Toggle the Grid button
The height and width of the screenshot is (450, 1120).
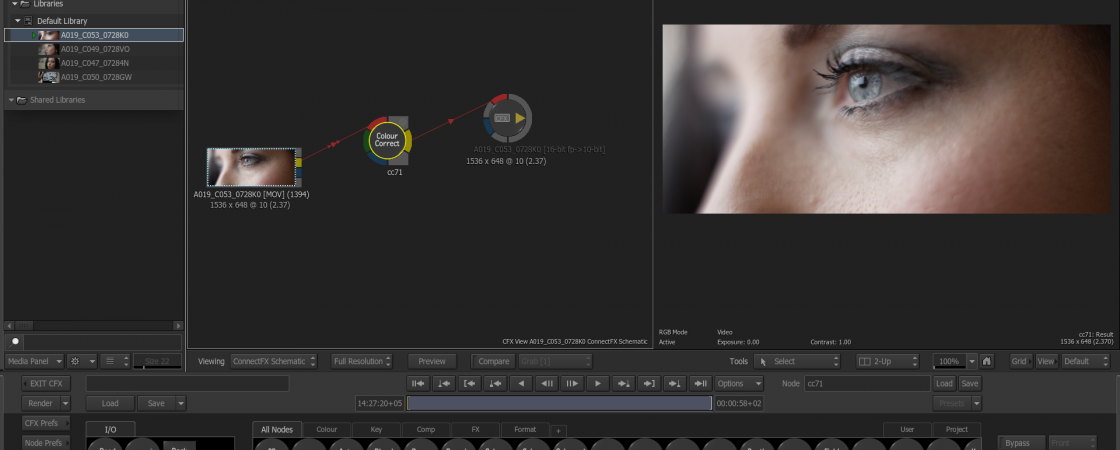coord(1019,361)
